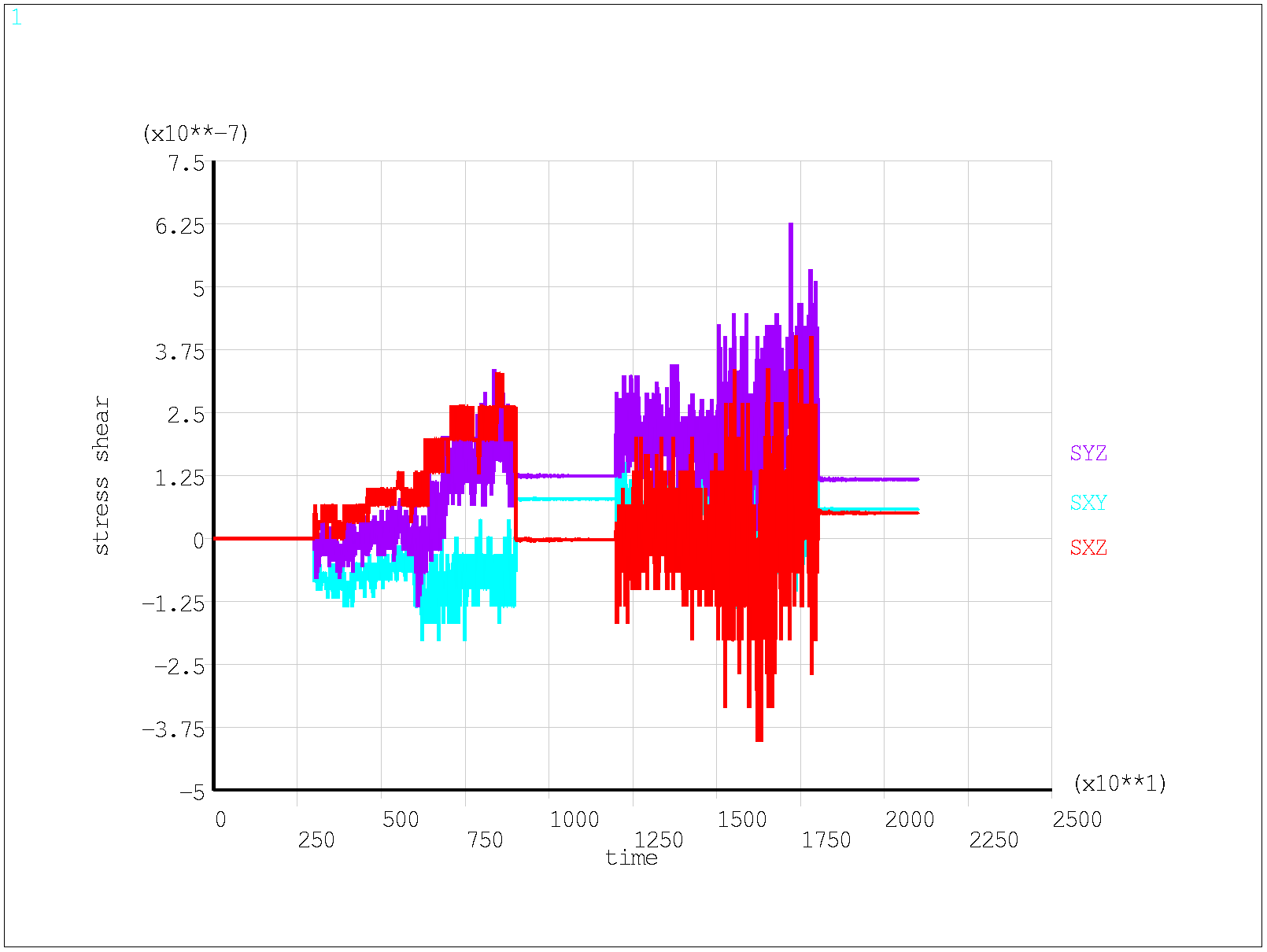Screen dimensions: 1267x952
Task: Pick the tallest purple SYZ peak
Action: tap(790, 227)
